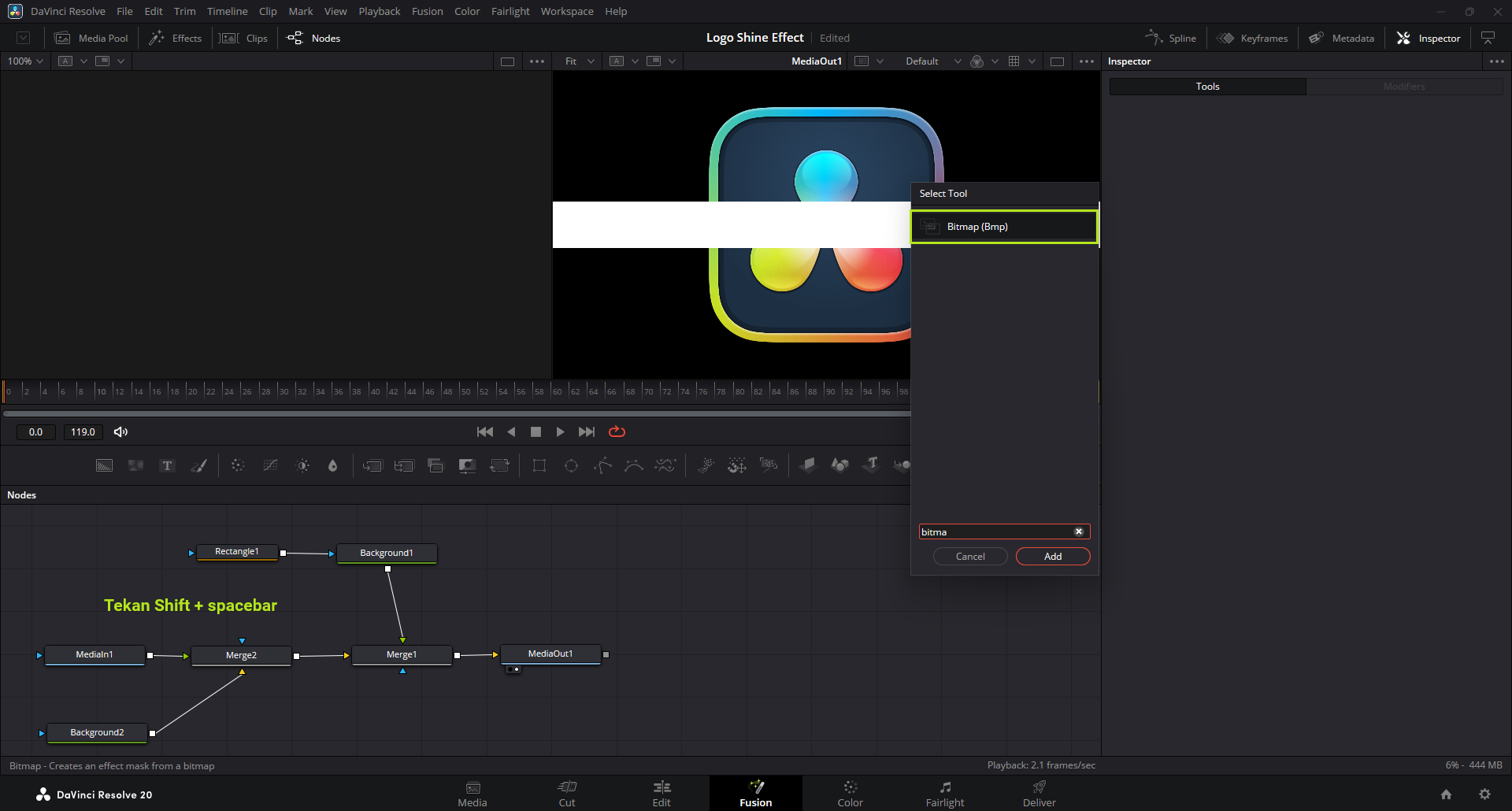Click Cancel in Select Tool dialog

970,557
